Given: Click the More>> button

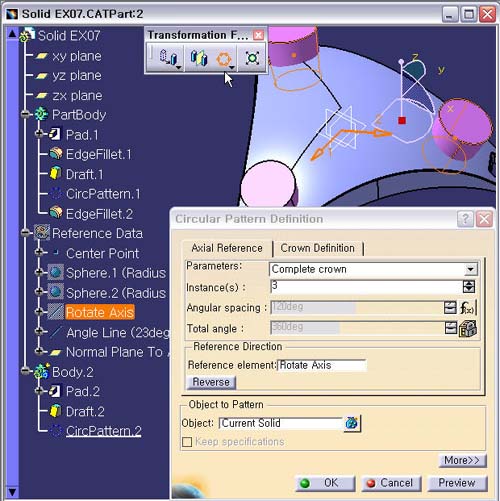Looking at the screenshot, I should click(x=462, y=460).
